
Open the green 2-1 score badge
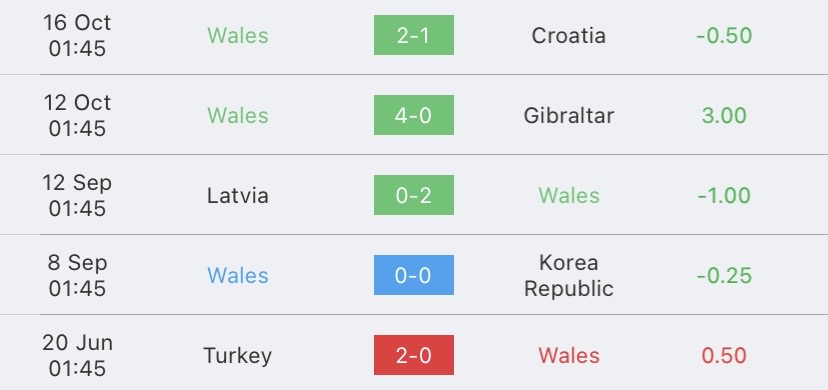pos(413,35)
